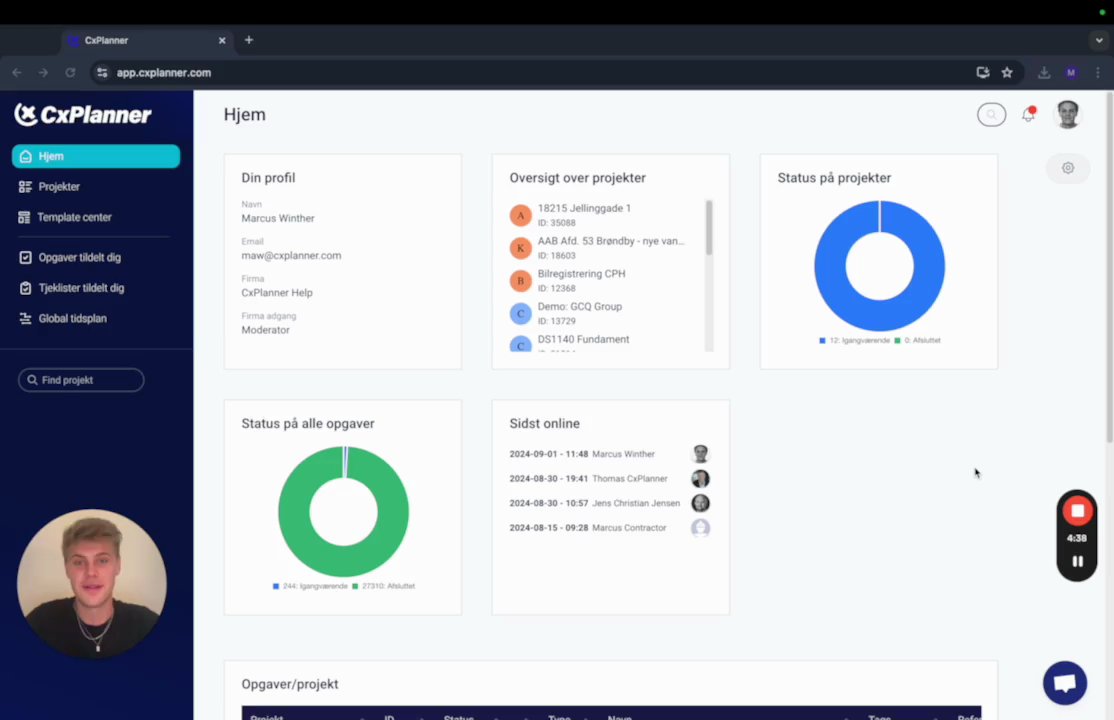Toggle '27310: Afsluttet' legend entry

click(x=384, y=586)
